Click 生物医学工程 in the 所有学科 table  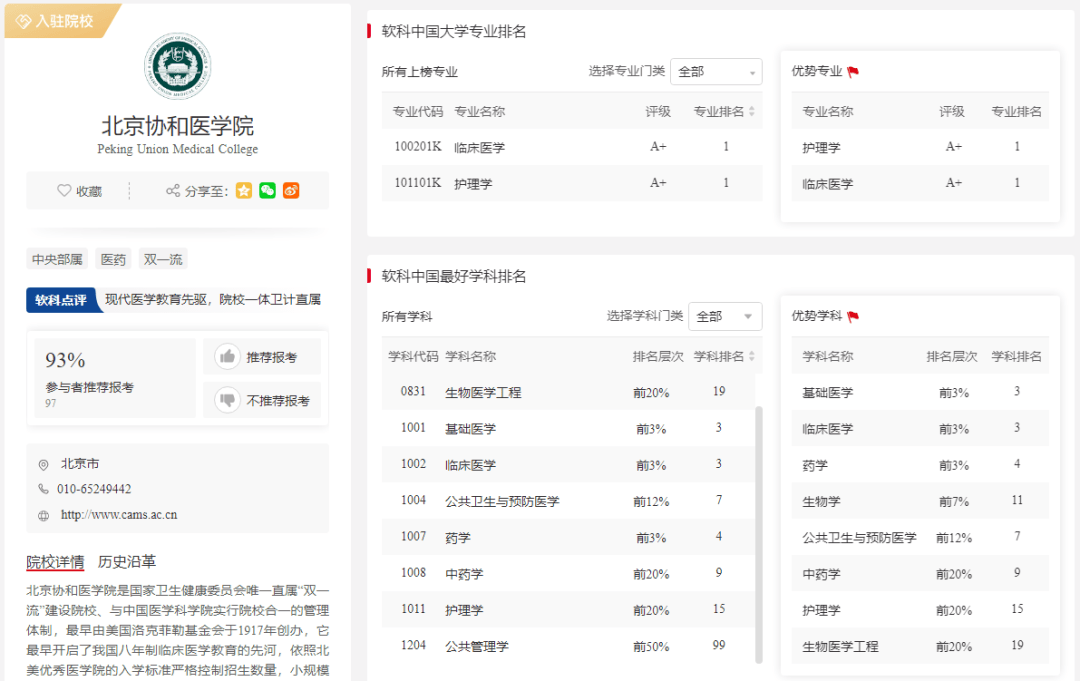483,392
